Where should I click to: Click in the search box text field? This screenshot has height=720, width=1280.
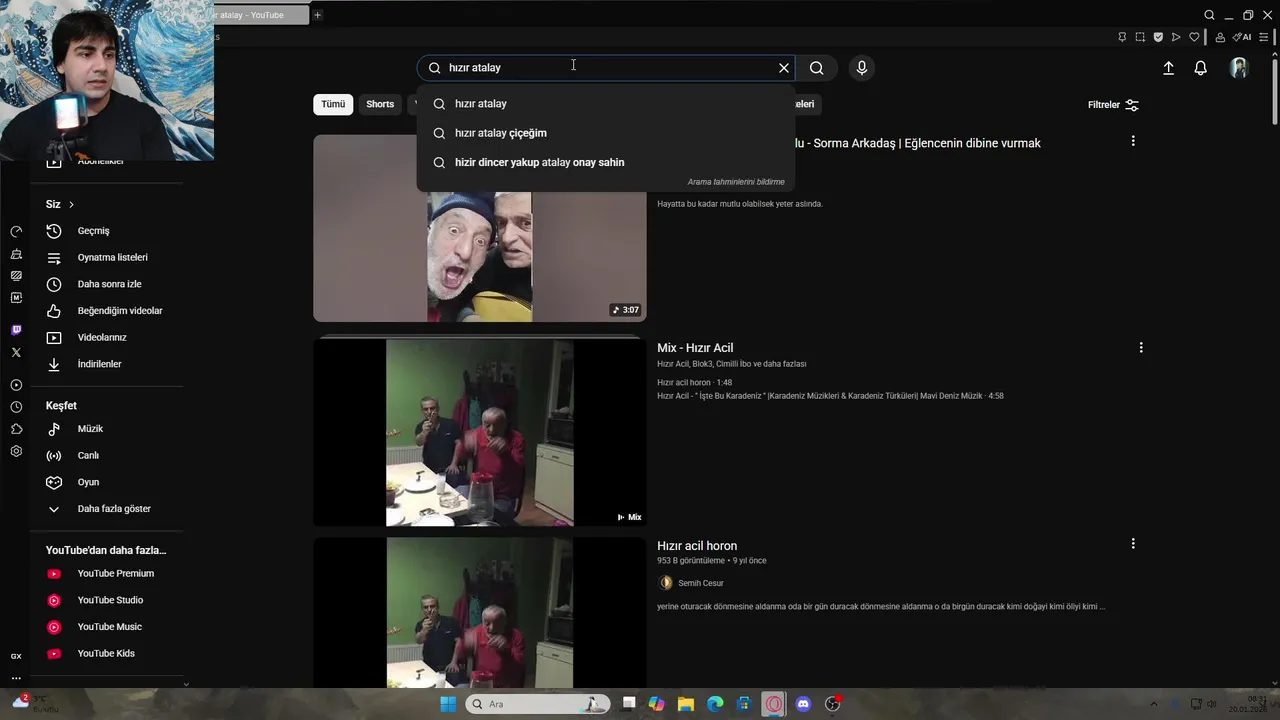(x=606, y=68)
